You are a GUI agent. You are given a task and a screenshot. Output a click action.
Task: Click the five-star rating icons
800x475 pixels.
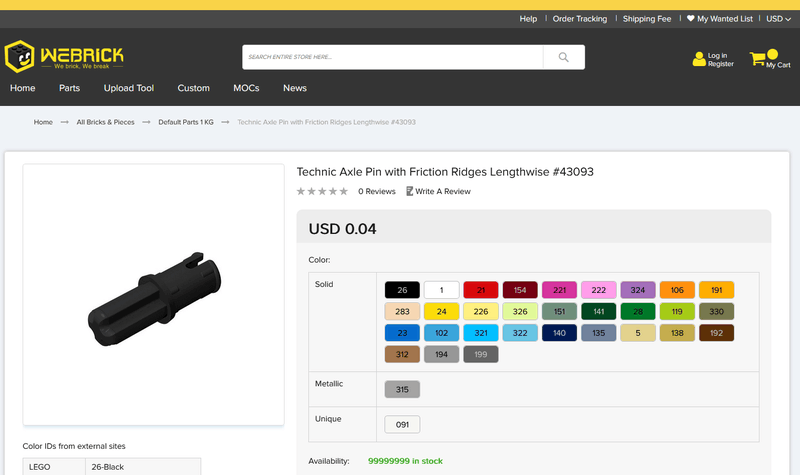(322, 191)
